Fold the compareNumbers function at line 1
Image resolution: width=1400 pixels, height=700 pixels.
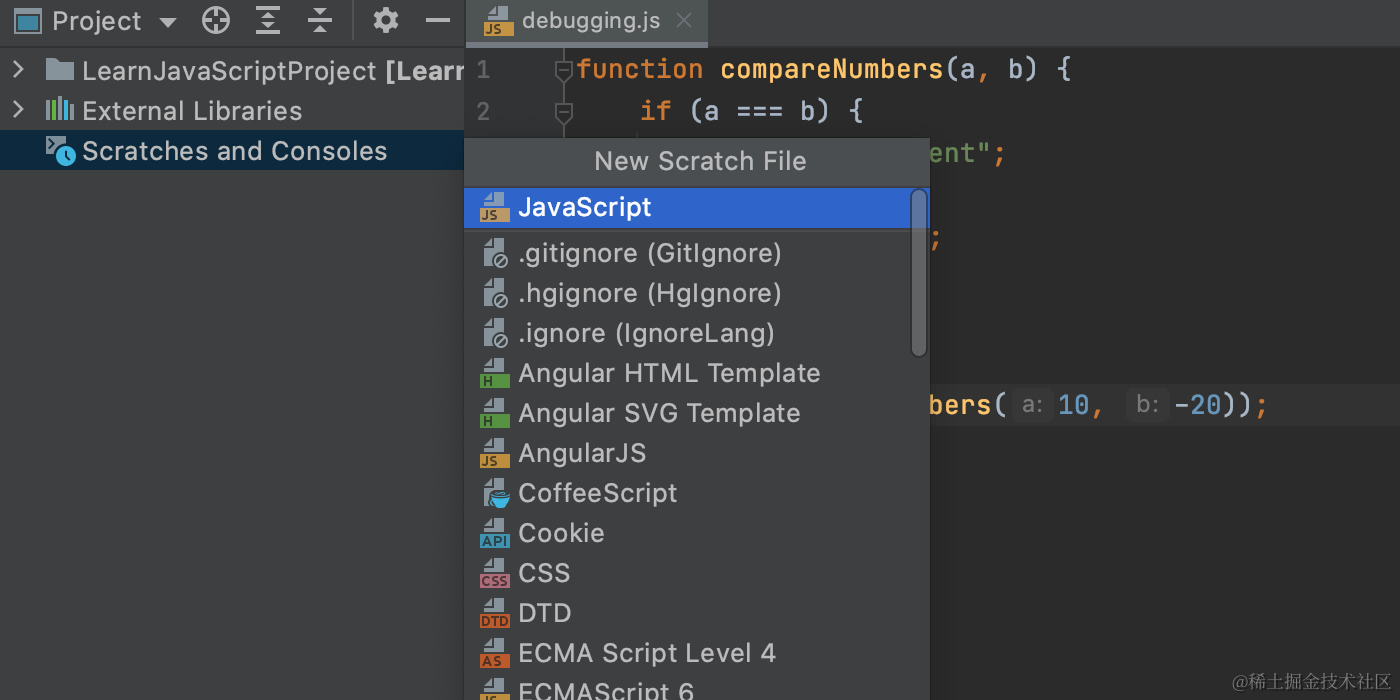(563, 70)
